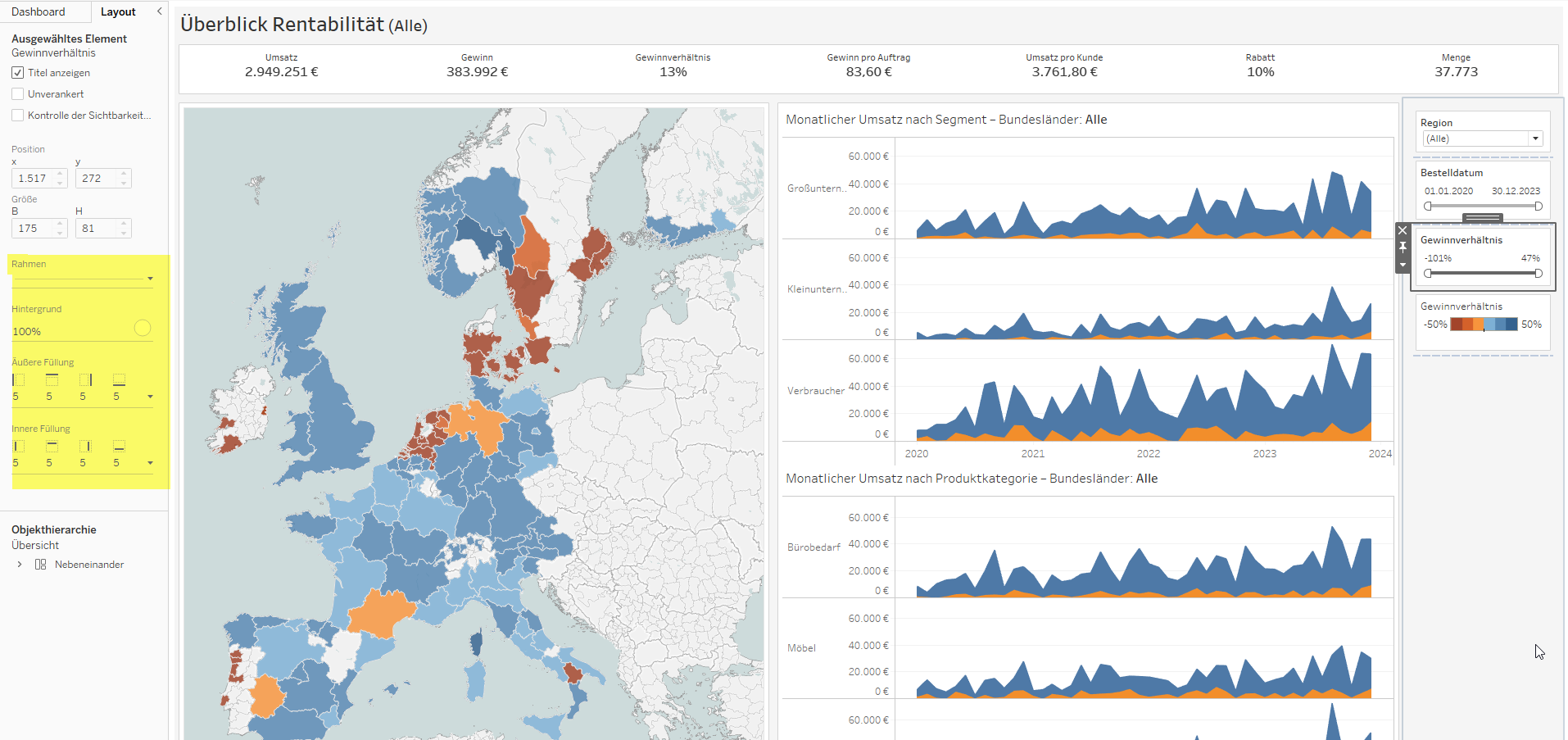Open more options arrow below the pin icon

[1403, 265]
